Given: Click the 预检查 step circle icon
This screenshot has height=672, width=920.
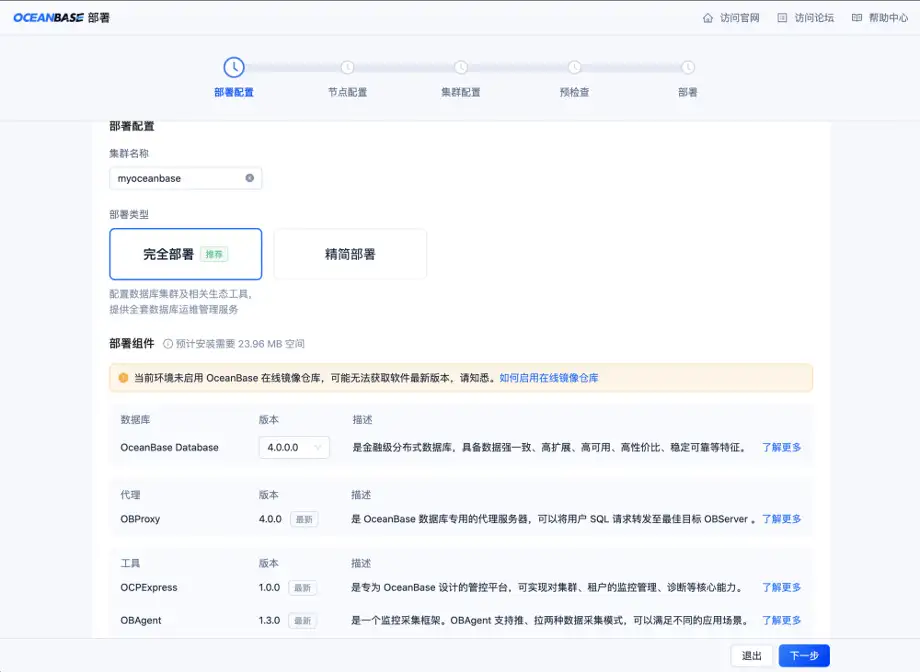Looking at the screenshot, I should point(574,68).
